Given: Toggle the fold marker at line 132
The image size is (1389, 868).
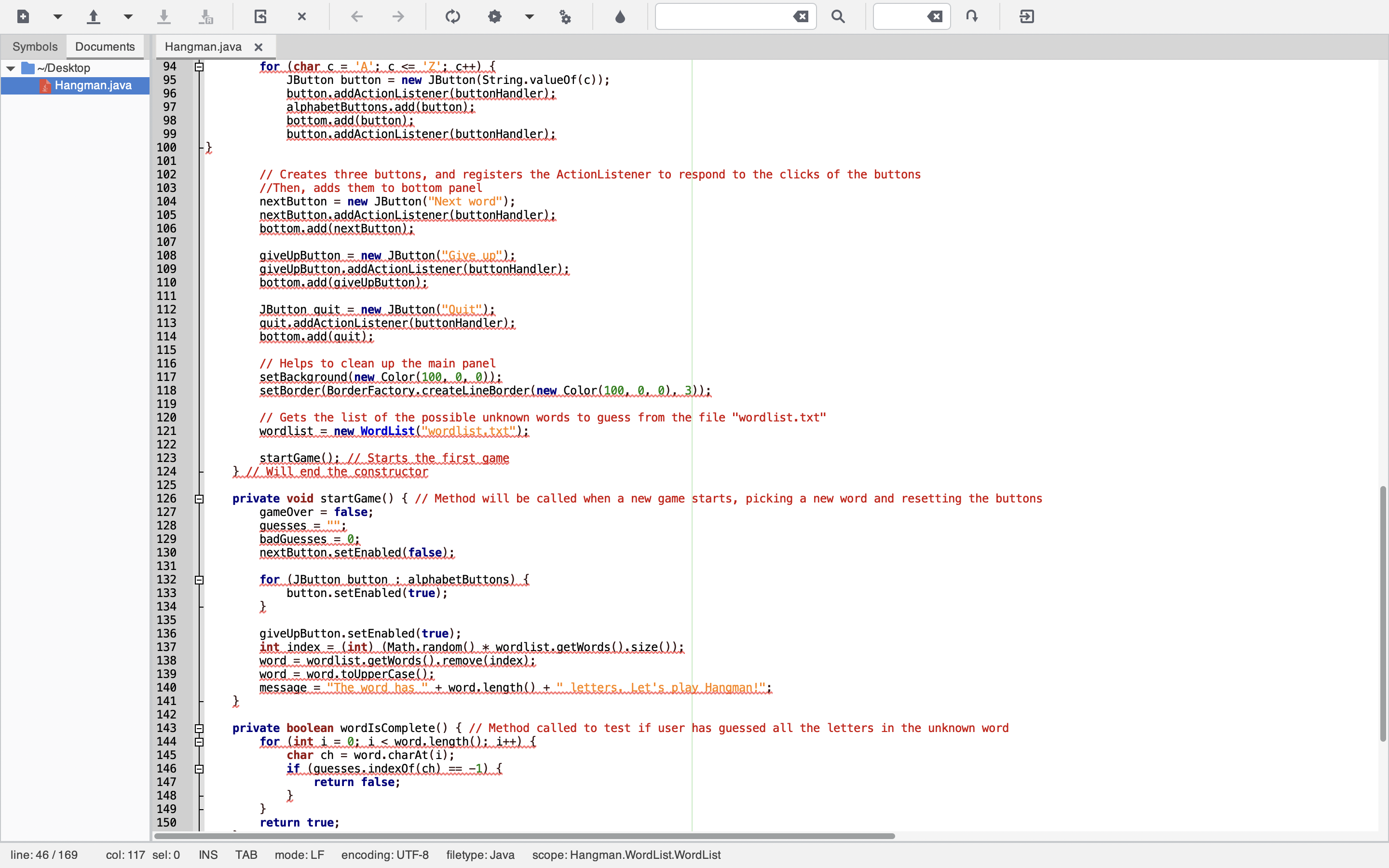Looking at the screenshot, I should [x=199, y=580].
